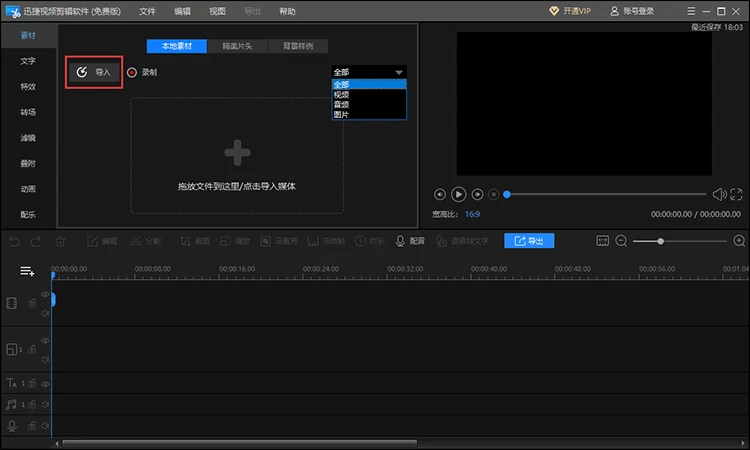Toggle the lock on the music track
Screen dimensions: 750x450
pyautogui.click(x=33, y=404)
